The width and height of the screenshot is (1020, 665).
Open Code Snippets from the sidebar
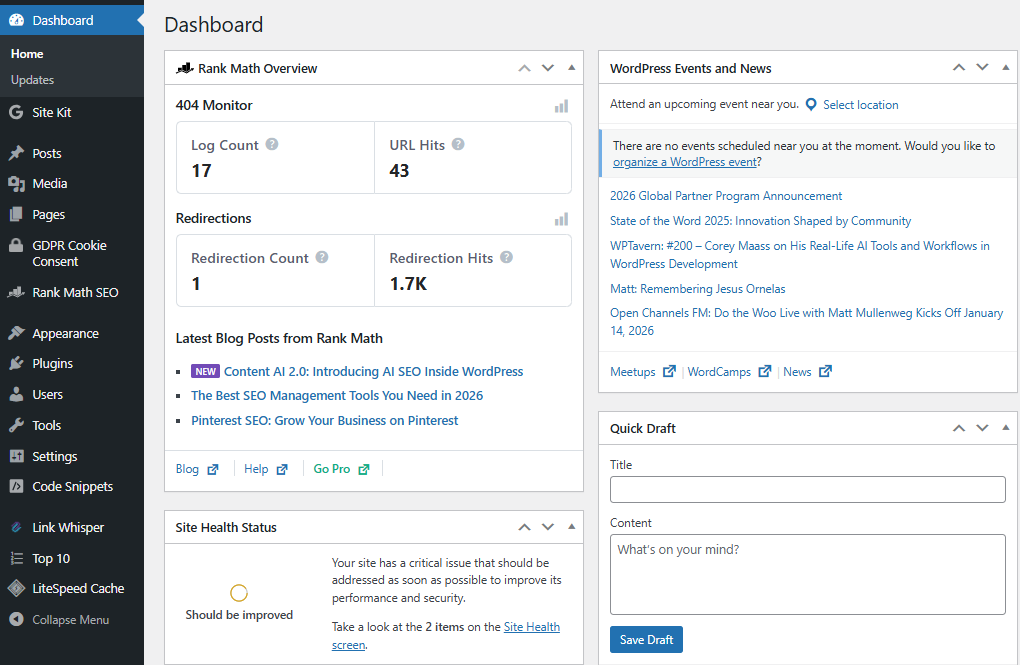click(66, 486)
